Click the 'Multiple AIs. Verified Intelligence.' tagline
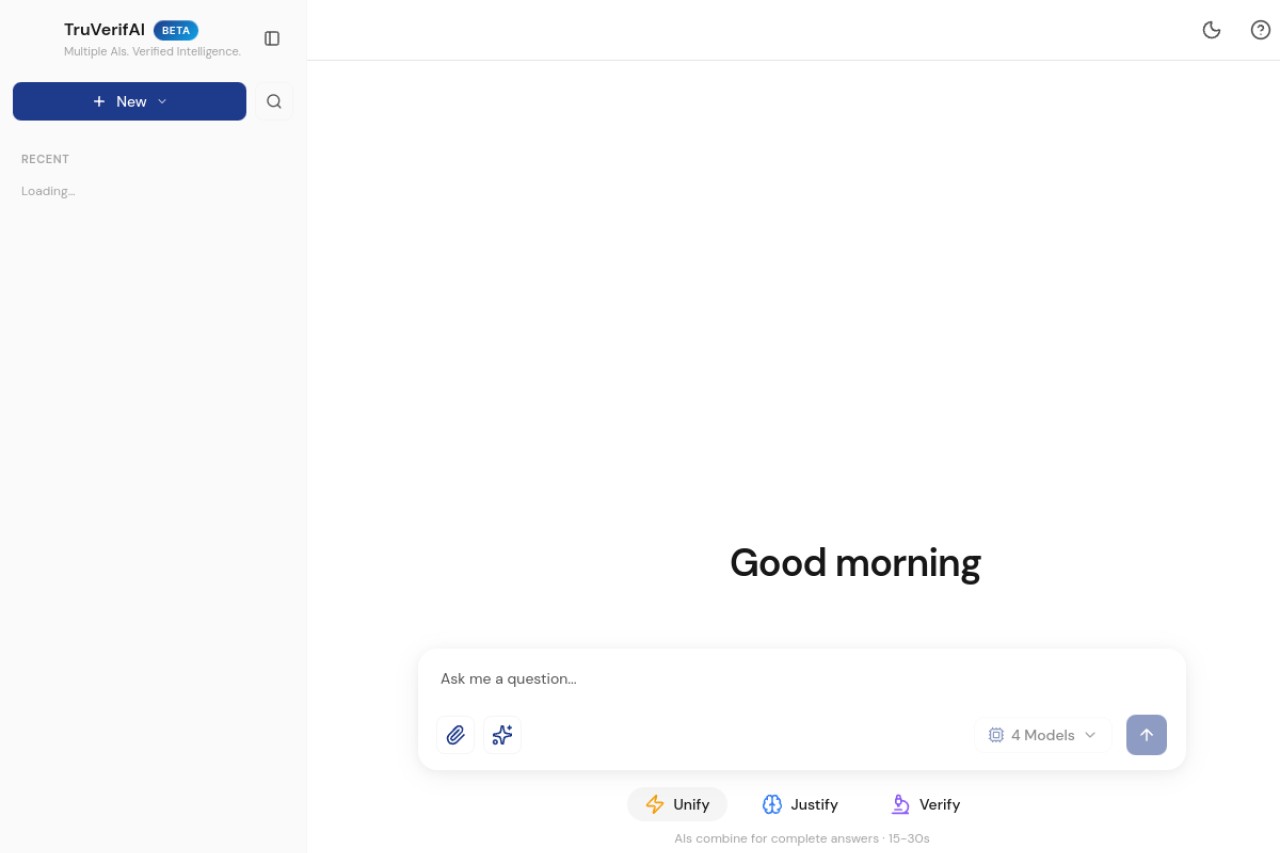The image size is (1280, 853). point(152,51)
